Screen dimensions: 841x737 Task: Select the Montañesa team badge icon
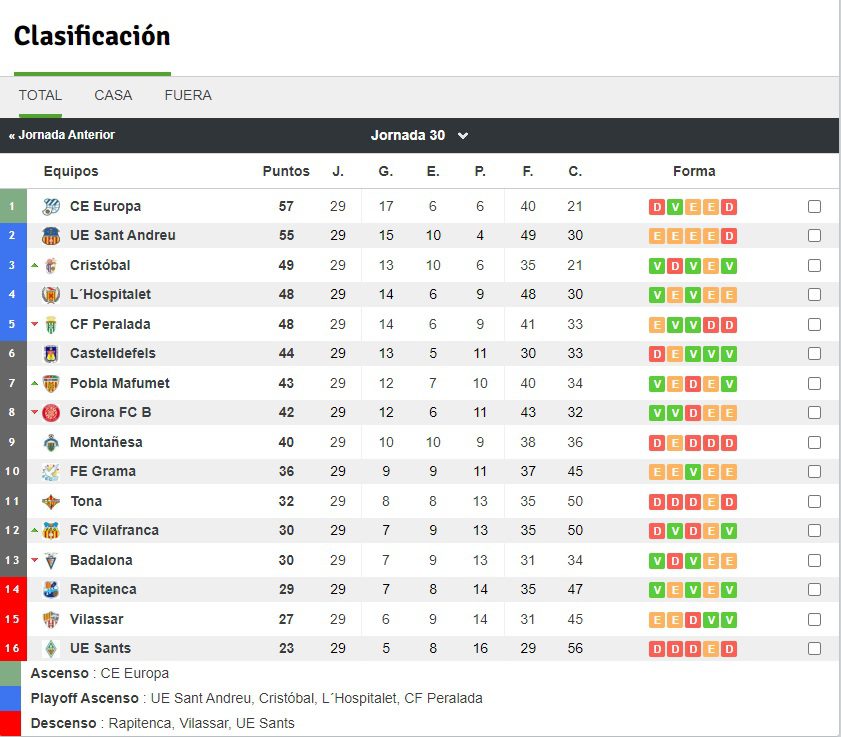[x=51, y=443]
